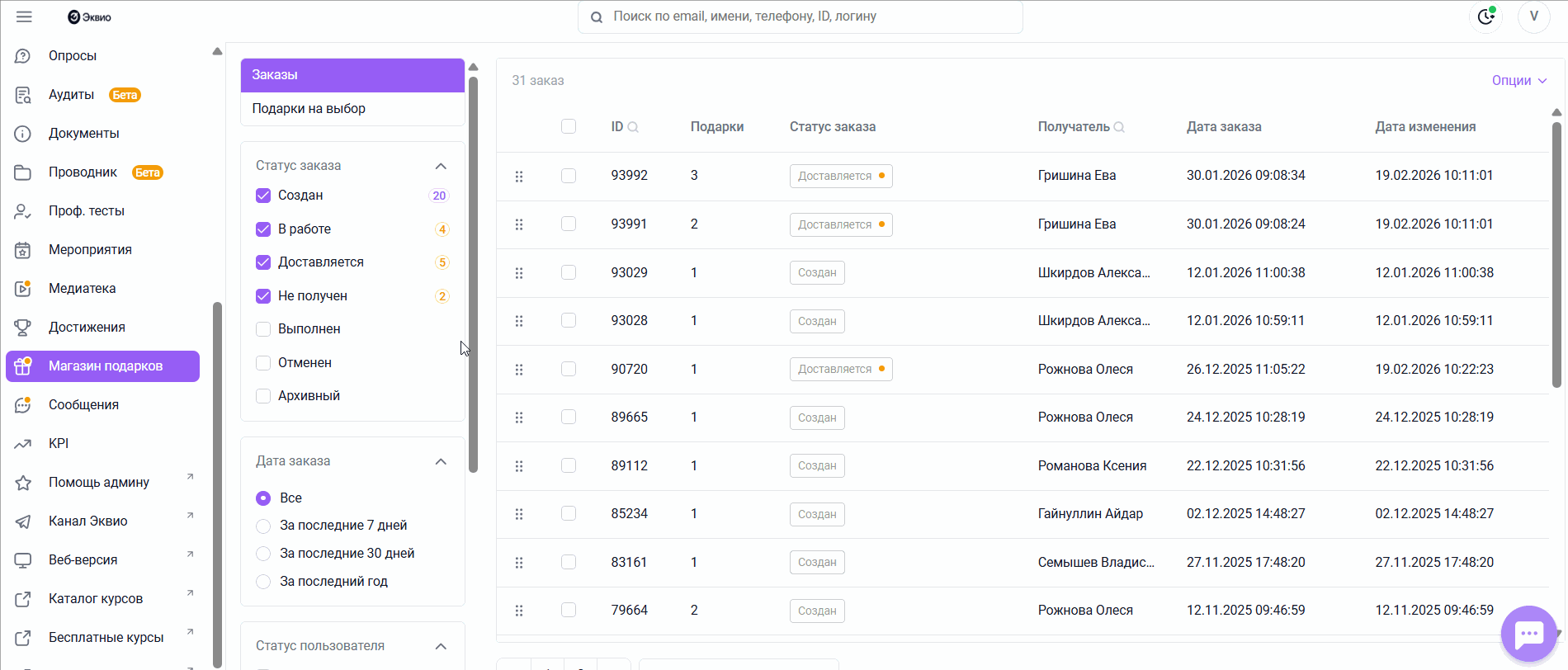Screen dimensions: 1568x670
Task: Open the clock activity icon in header
Action: [1486, 17]
